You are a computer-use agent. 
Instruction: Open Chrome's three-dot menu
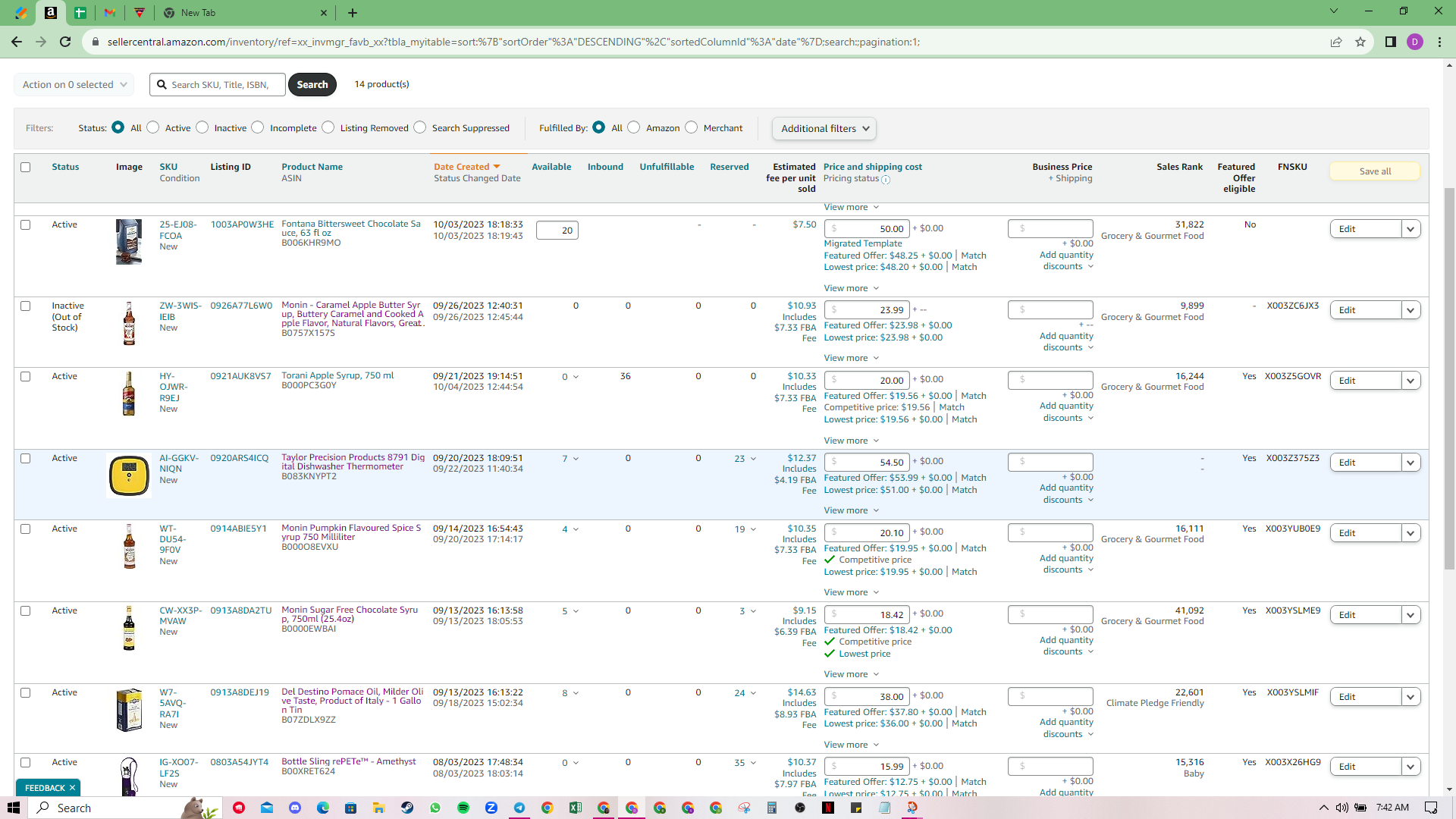click(x=1439, y=42)
